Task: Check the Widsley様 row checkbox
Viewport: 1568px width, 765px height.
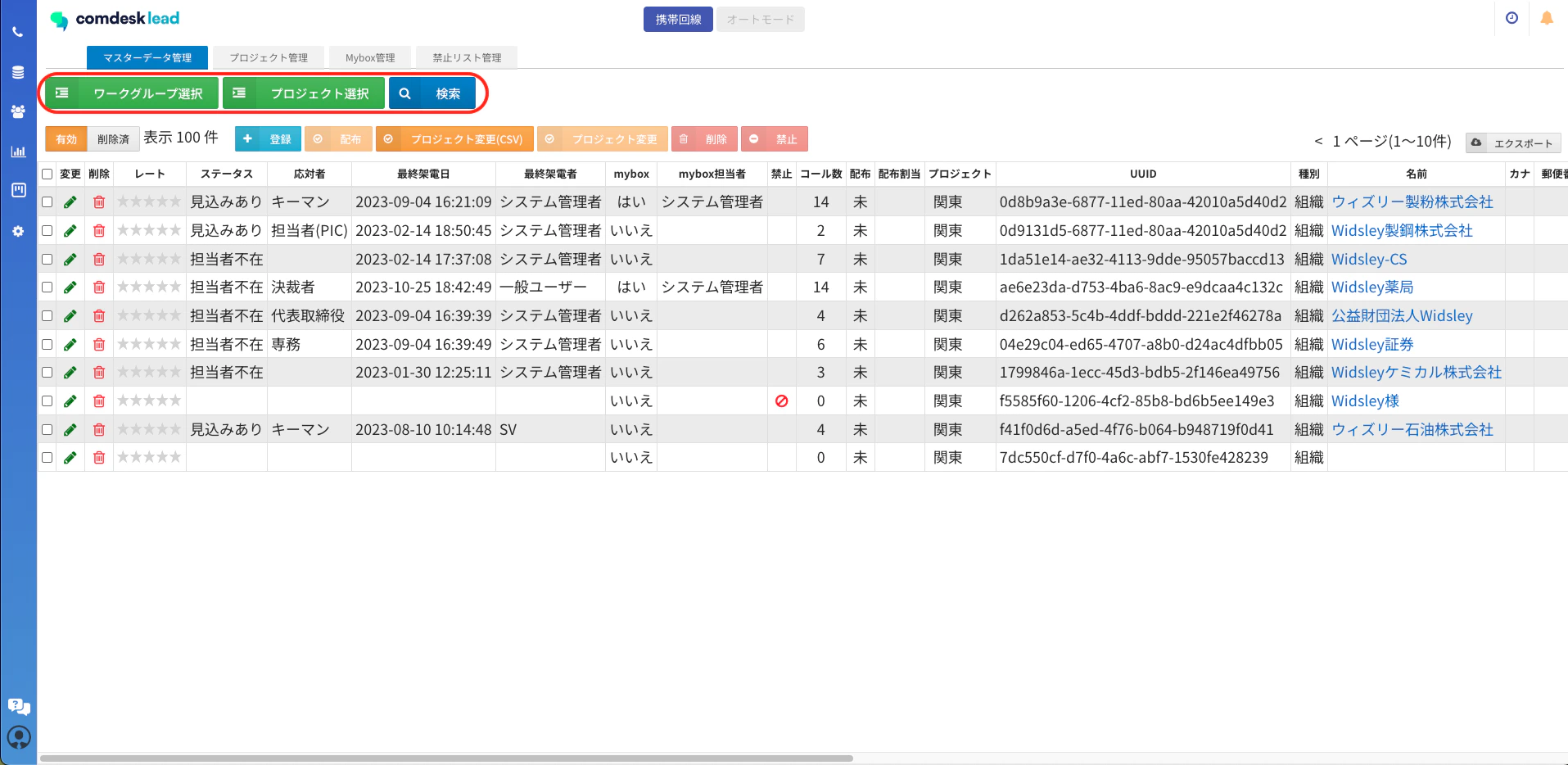Action: [x=47, y=401]
